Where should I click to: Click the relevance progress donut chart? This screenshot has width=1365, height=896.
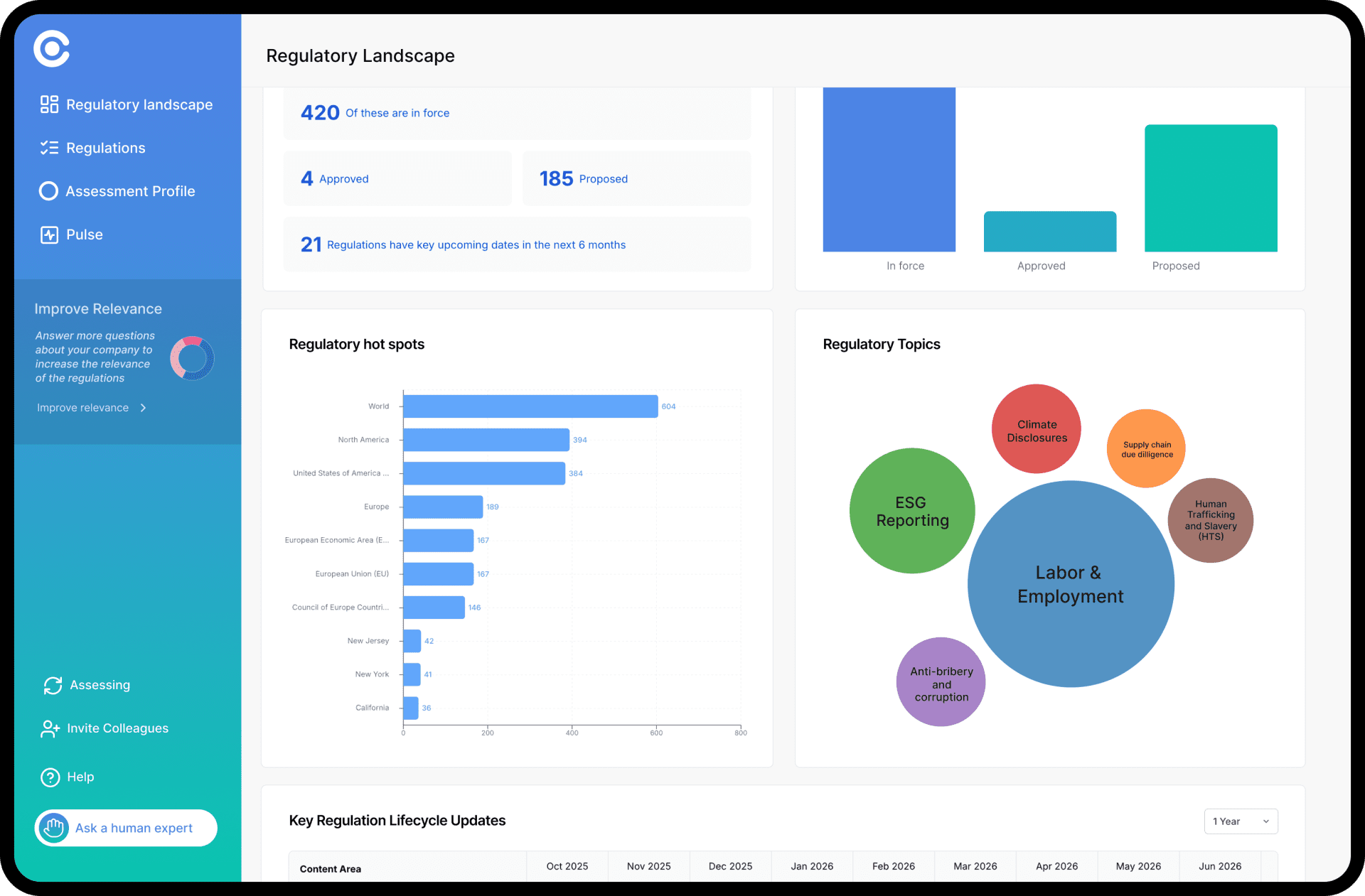[x=192, y=358]
